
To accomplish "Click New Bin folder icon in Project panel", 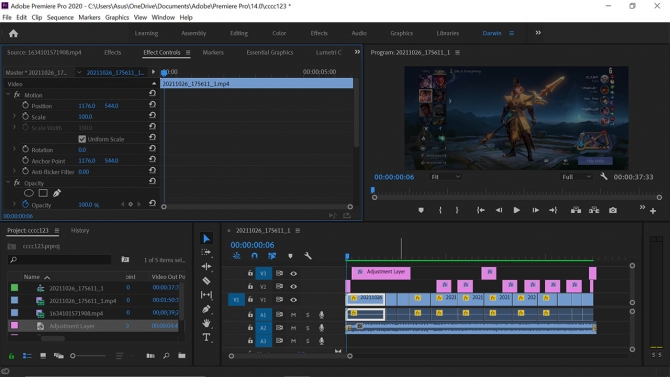I will [x=182, y=356].
